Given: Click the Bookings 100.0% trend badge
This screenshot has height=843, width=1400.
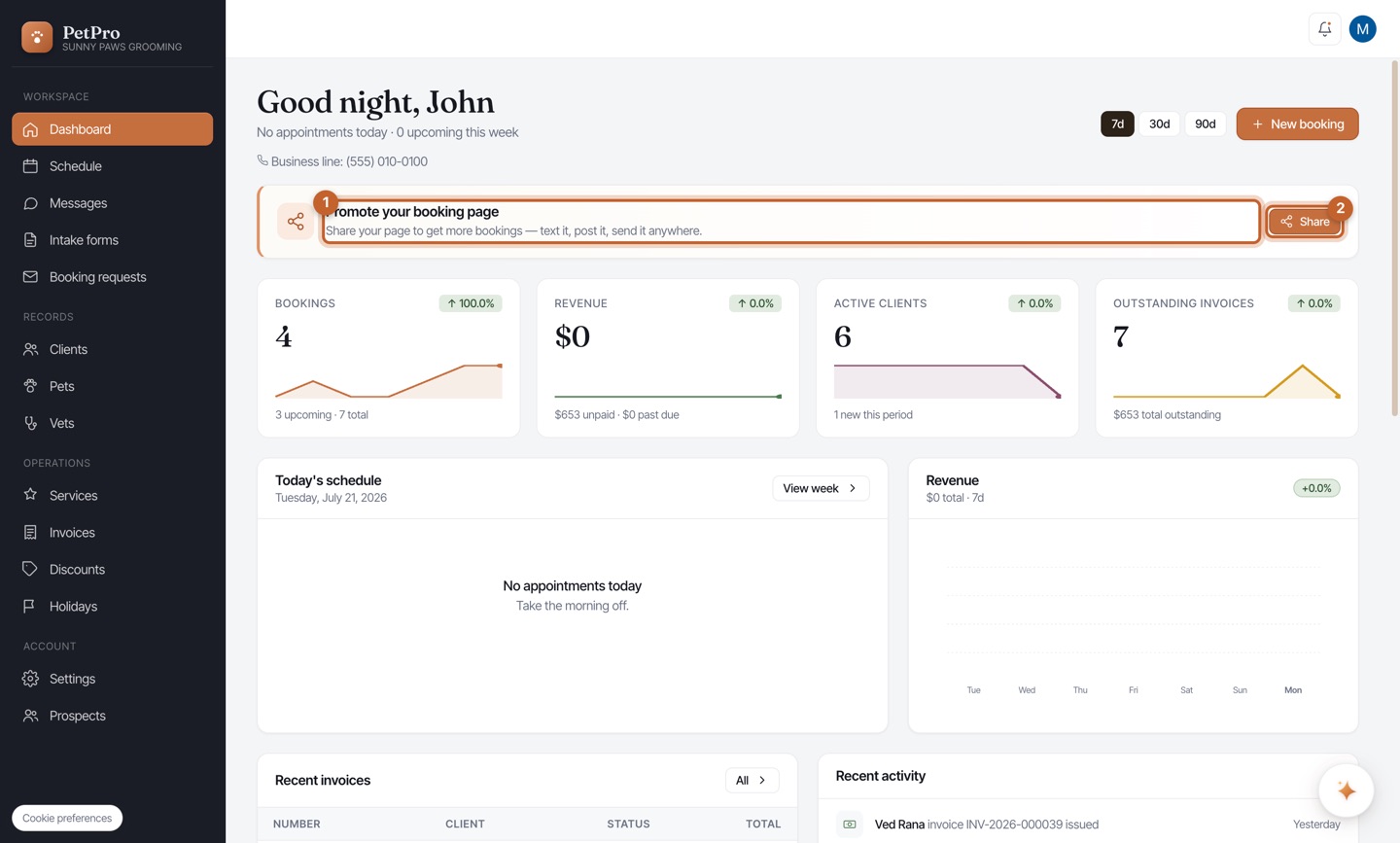Looking at the screenshot, I should [471, 303].
